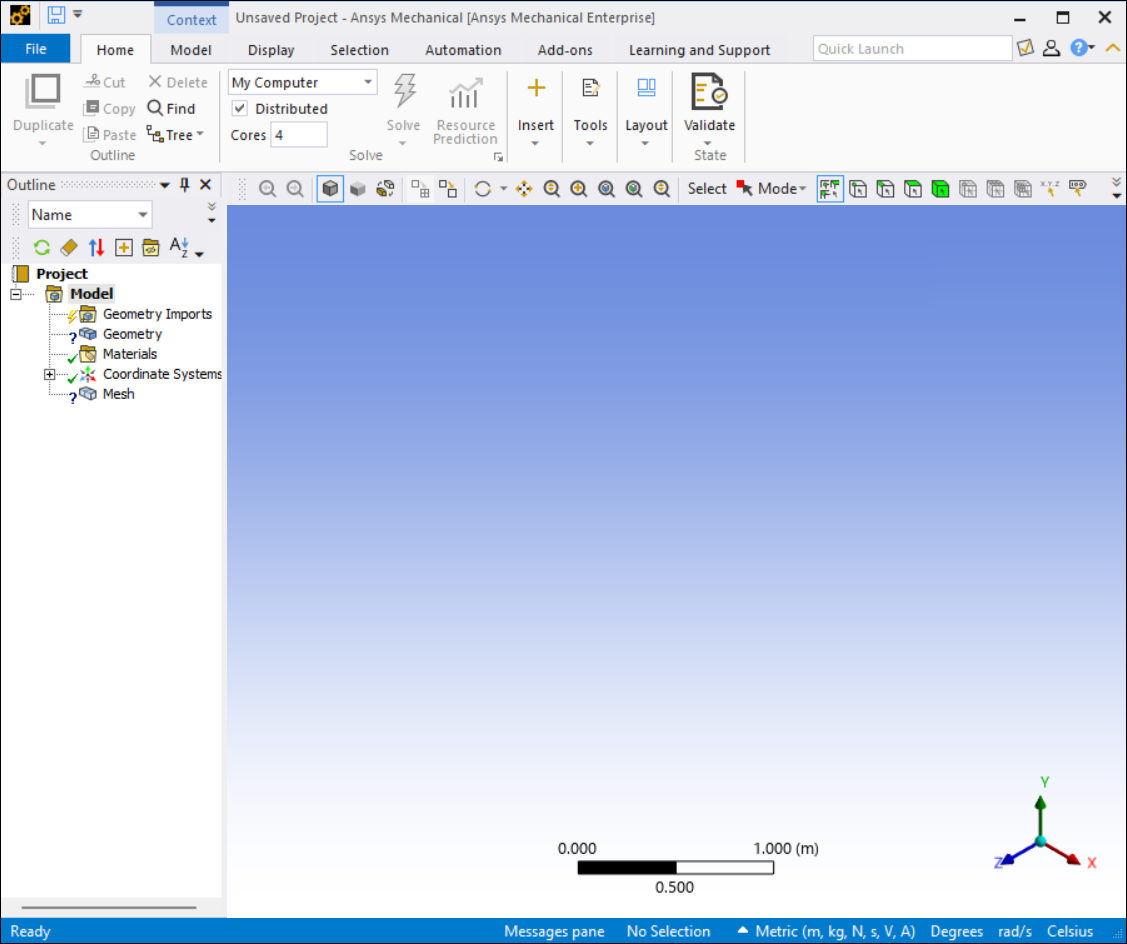The height and width of the screenshot is (944, 1127).
Task: Select the Mesh tree item
Action: [x=119, y=395]
